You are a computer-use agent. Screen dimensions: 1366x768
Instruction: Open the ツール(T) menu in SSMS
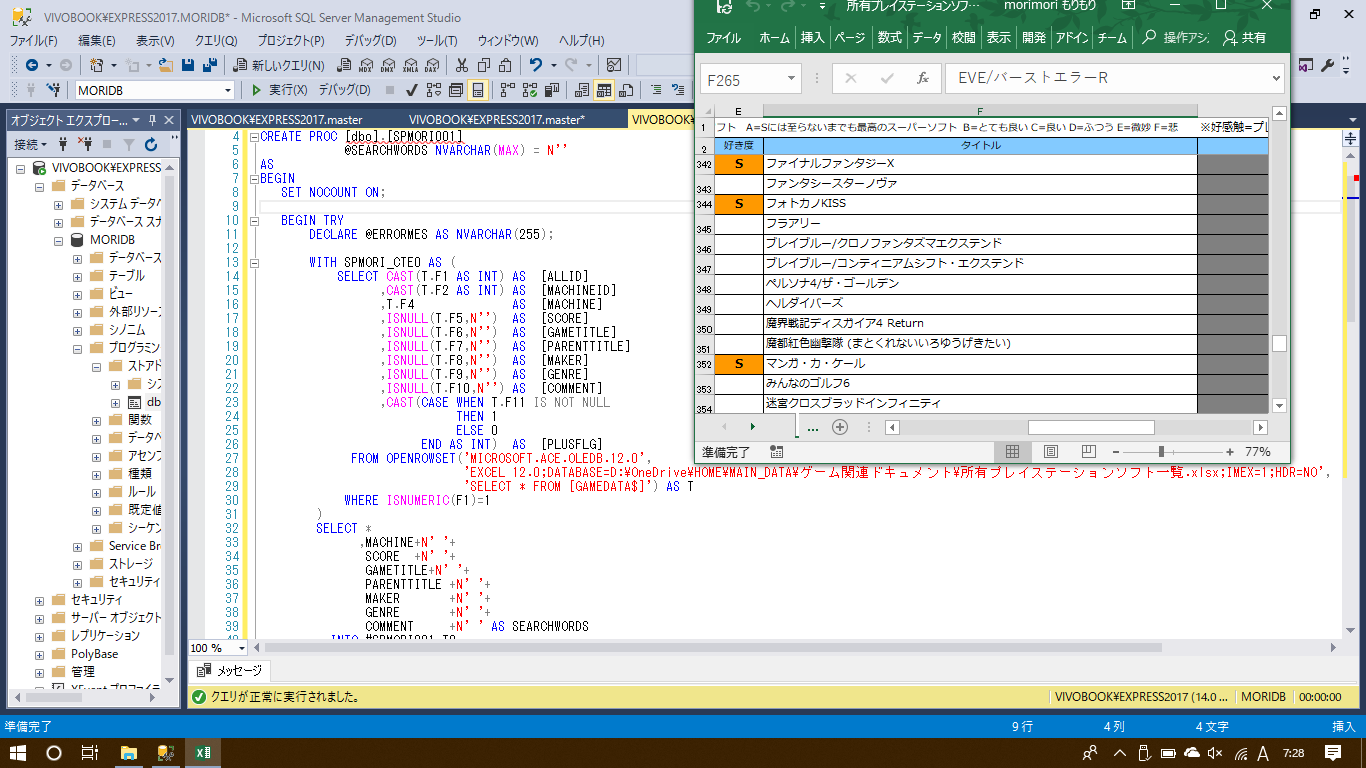click(x=437, y=41)
